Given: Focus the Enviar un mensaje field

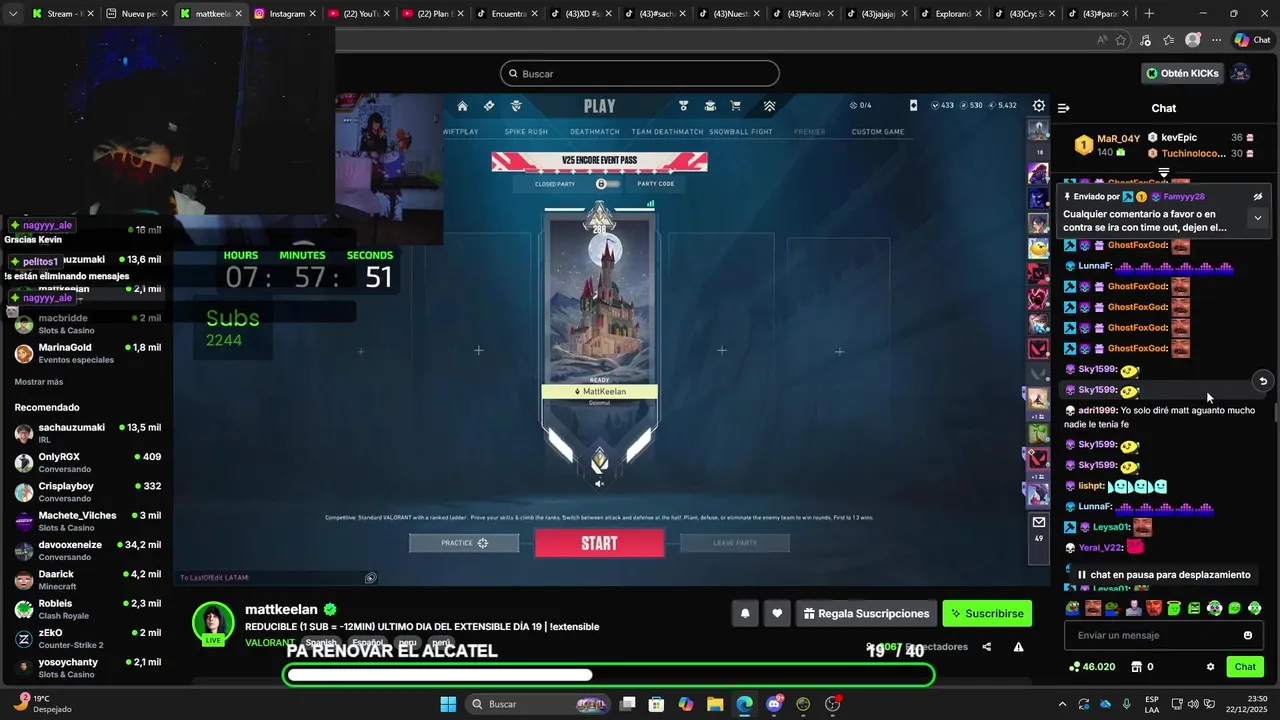Looking at the screenshot, I should [1164, 635].
